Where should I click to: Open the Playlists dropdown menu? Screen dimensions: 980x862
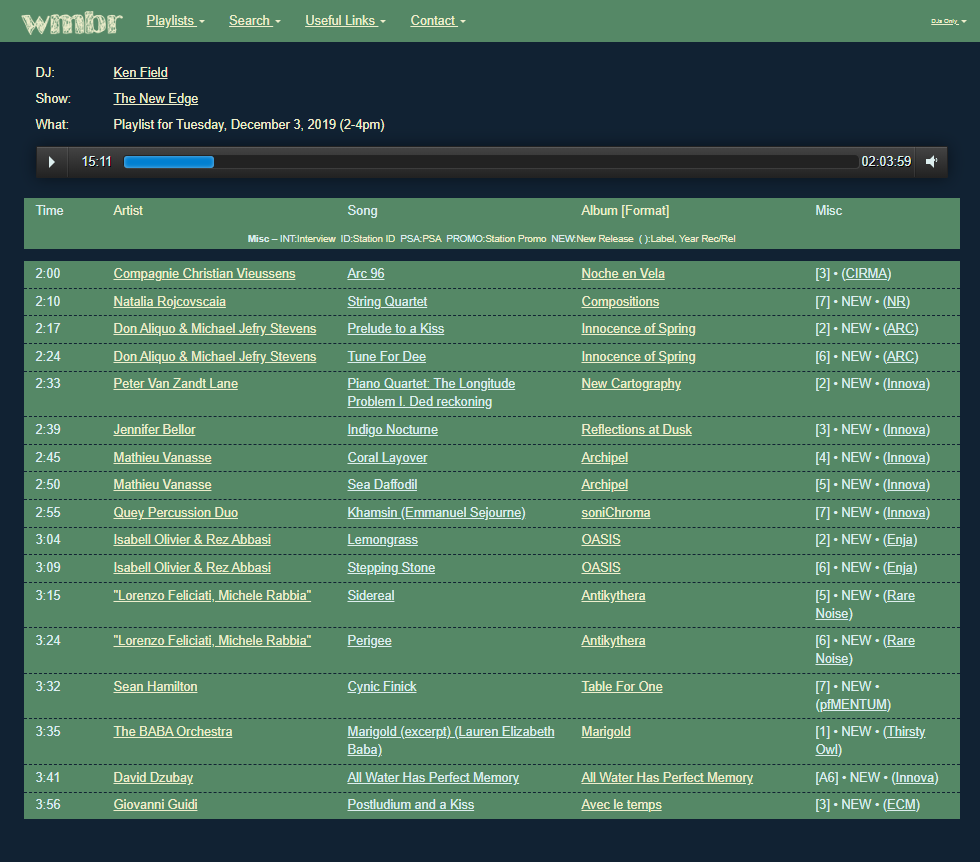(176, 21)
